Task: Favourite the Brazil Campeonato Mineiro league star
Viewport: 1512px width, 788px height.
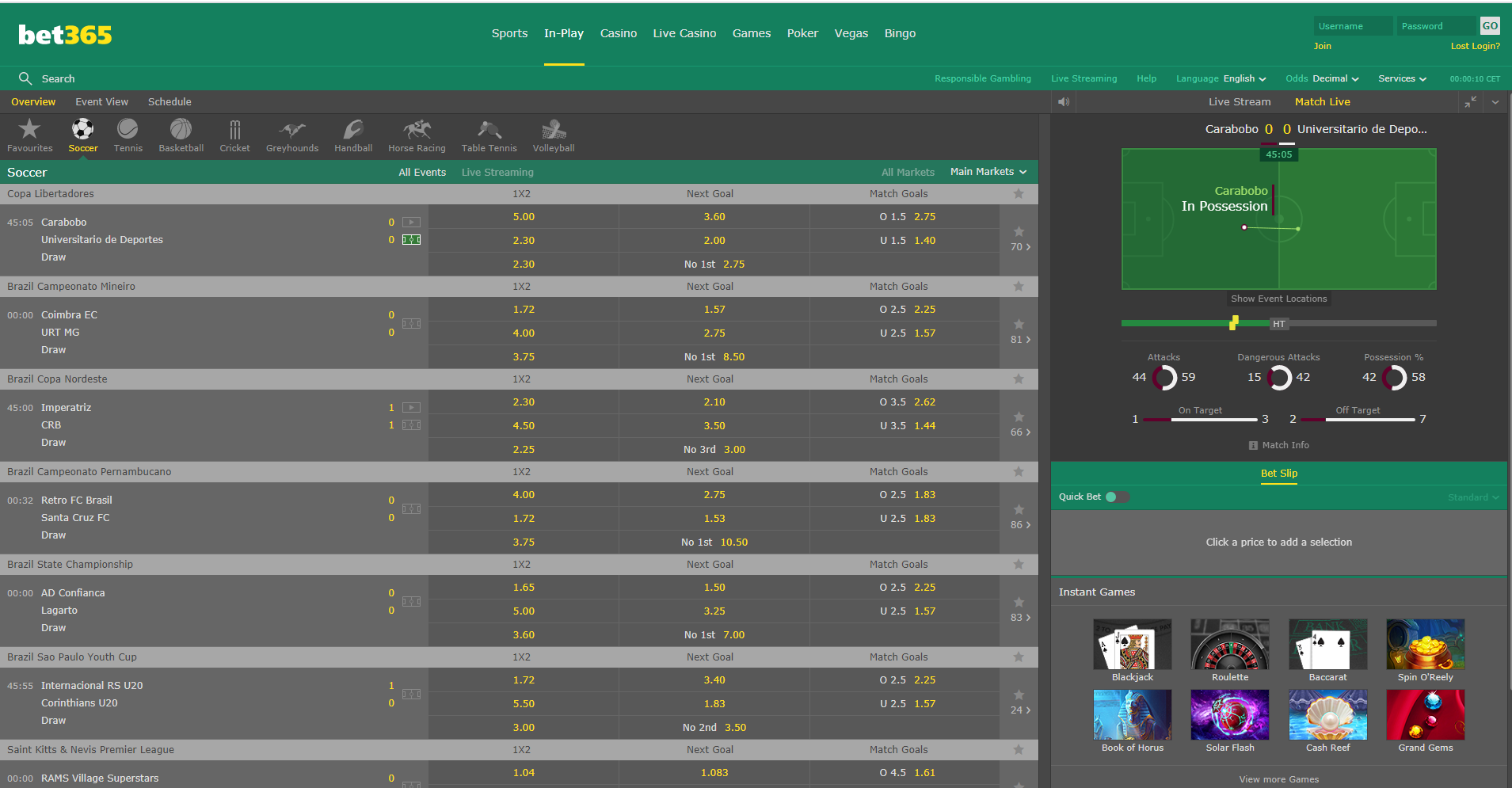Action: point(1019,287)
